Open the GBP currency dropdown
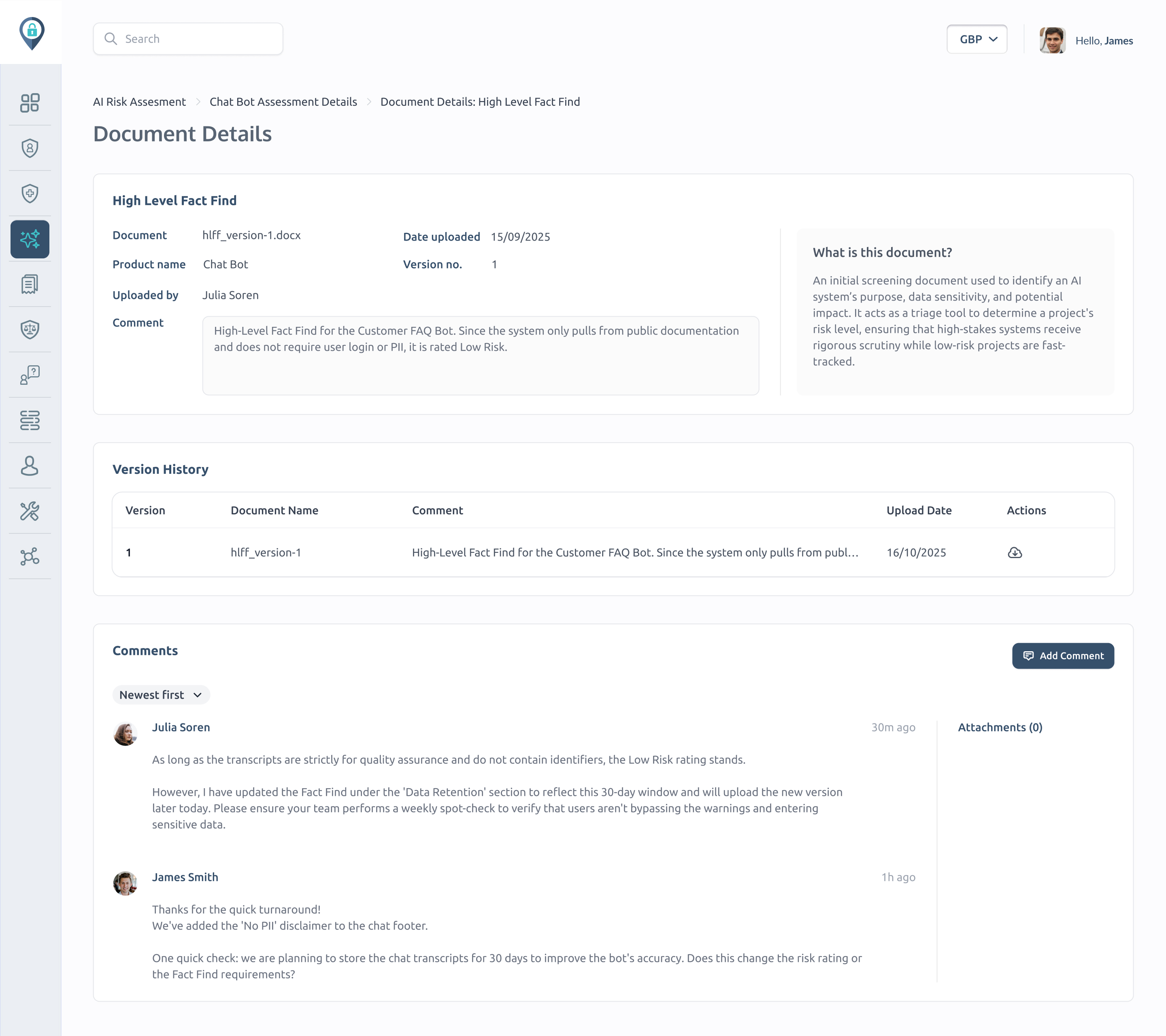 pyautogui.click(x=977, y=39)
